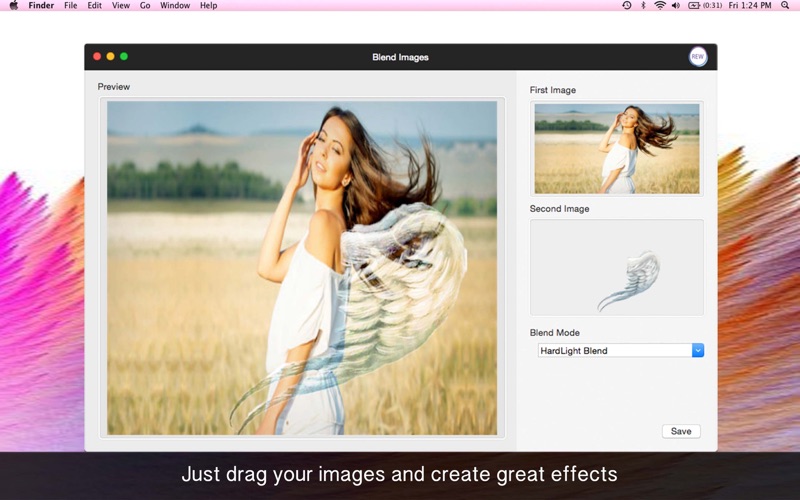Open the Wi-Fi status menu
This screenshot has height=500, width=800.
(660, 6)
